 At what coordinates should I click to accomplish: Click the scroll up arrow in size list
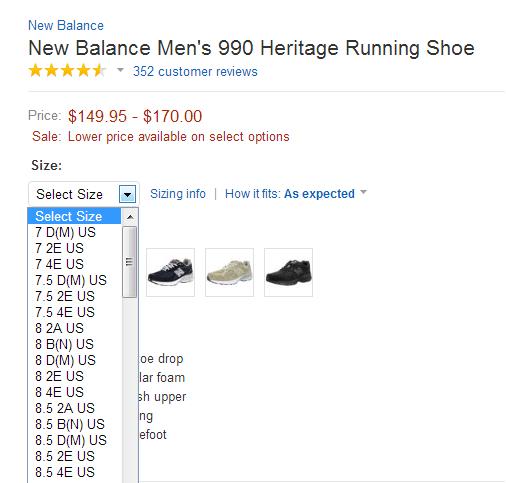click(x=130, y=217)
